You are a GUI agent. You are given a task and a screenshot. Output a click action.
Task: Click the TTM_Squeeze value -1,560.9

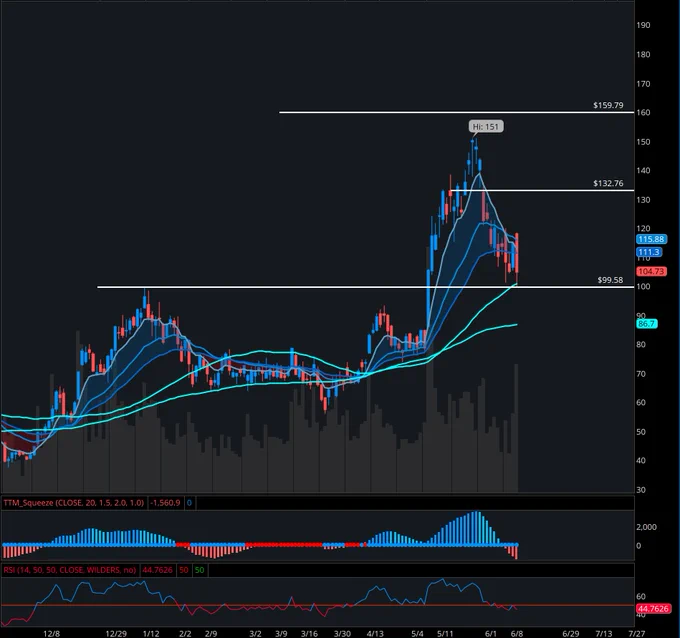(x=165, y=503)
